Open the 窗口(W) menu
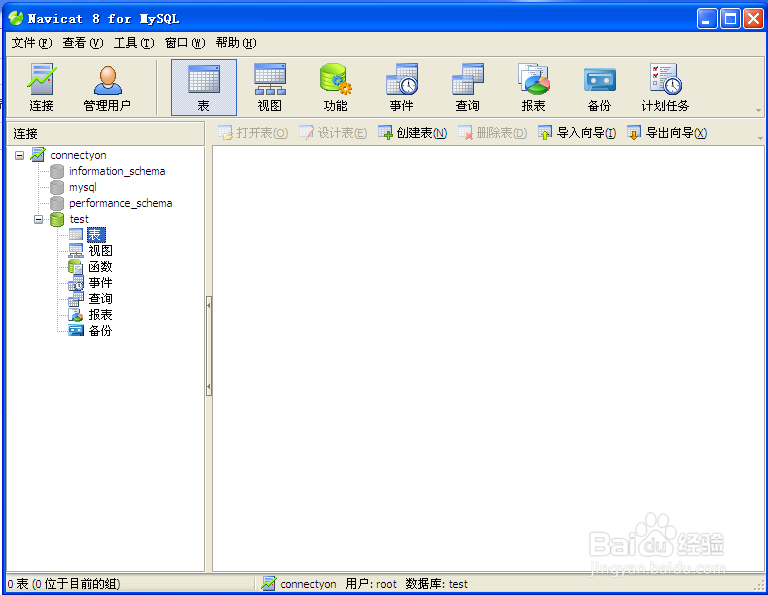The height and width of the screenshot is (595, 768). [185, 43]
